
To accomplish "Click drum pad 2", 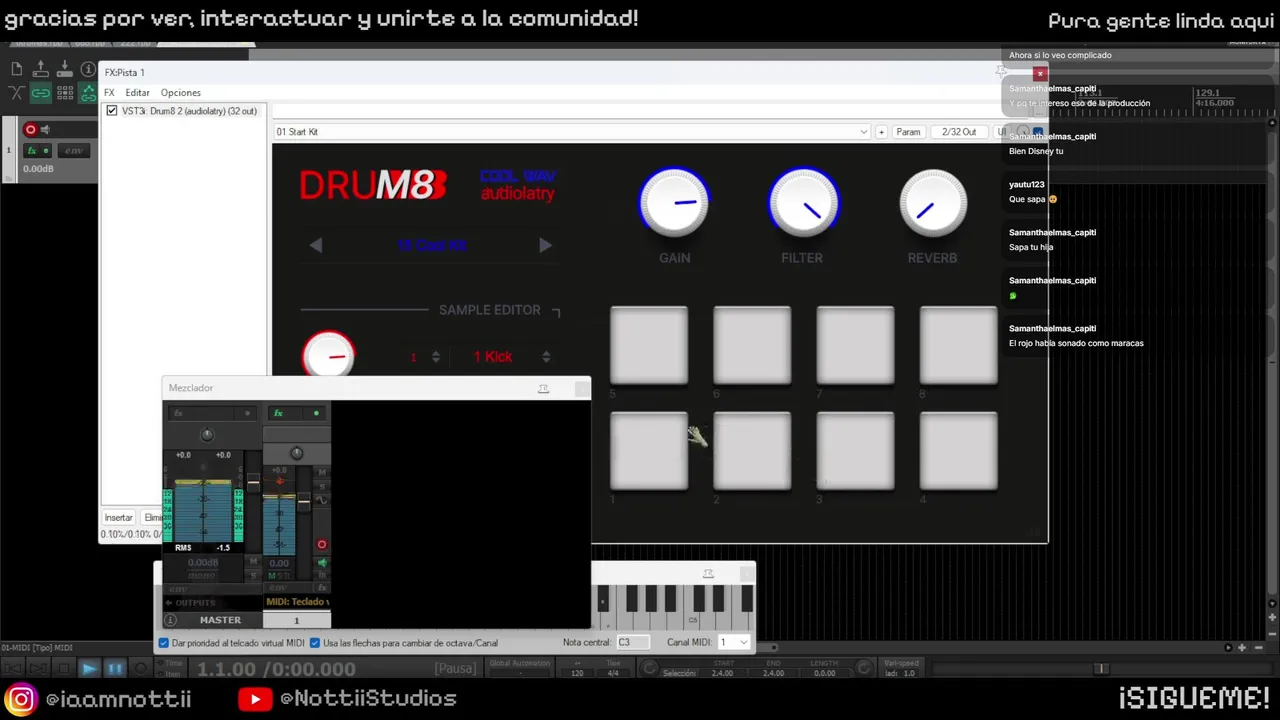I will tap(752, 451).
